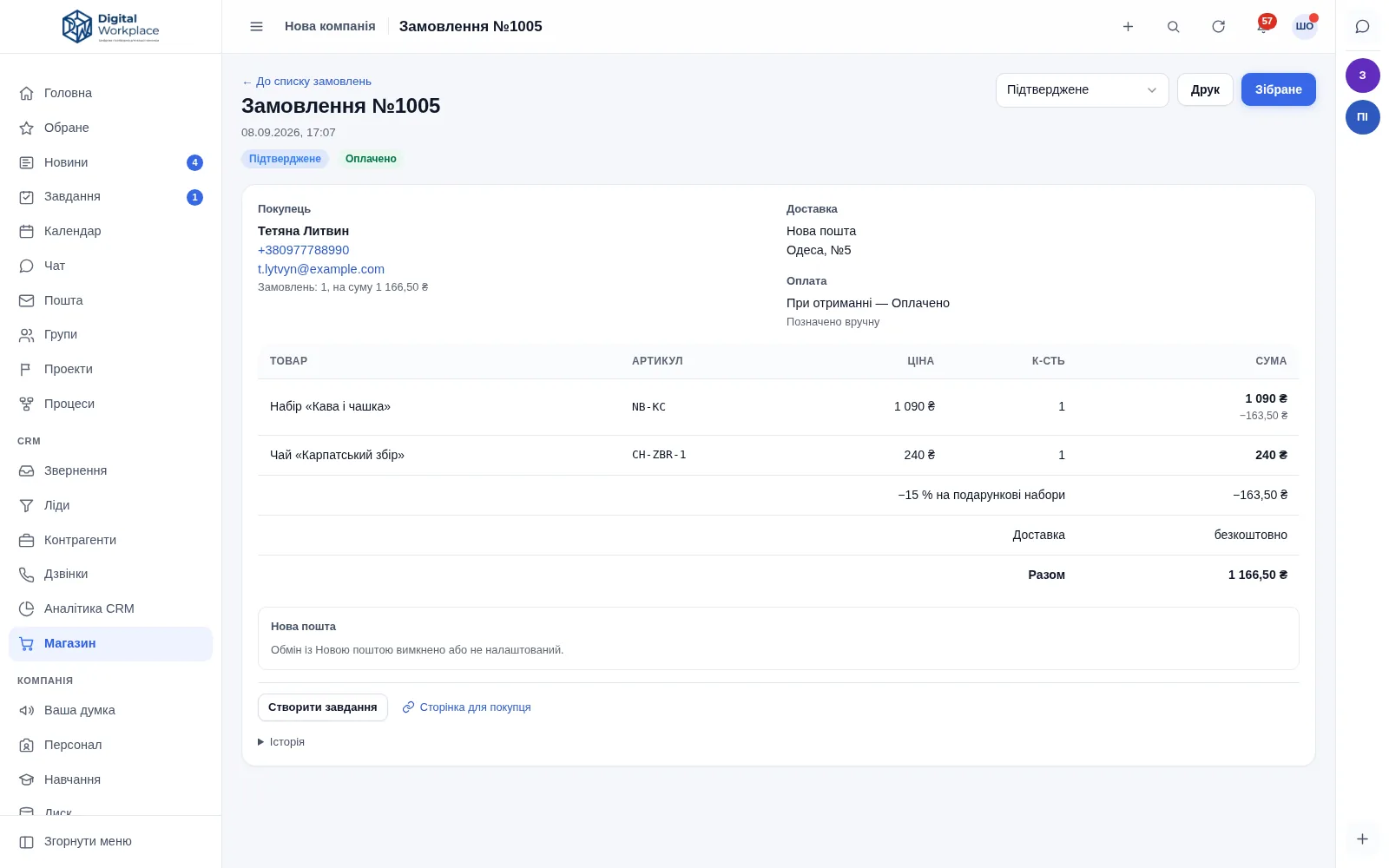The width and height of the screenshot is (1389, 868).
Task: Open Завдання in sidebar
Action: coord(110,197)
